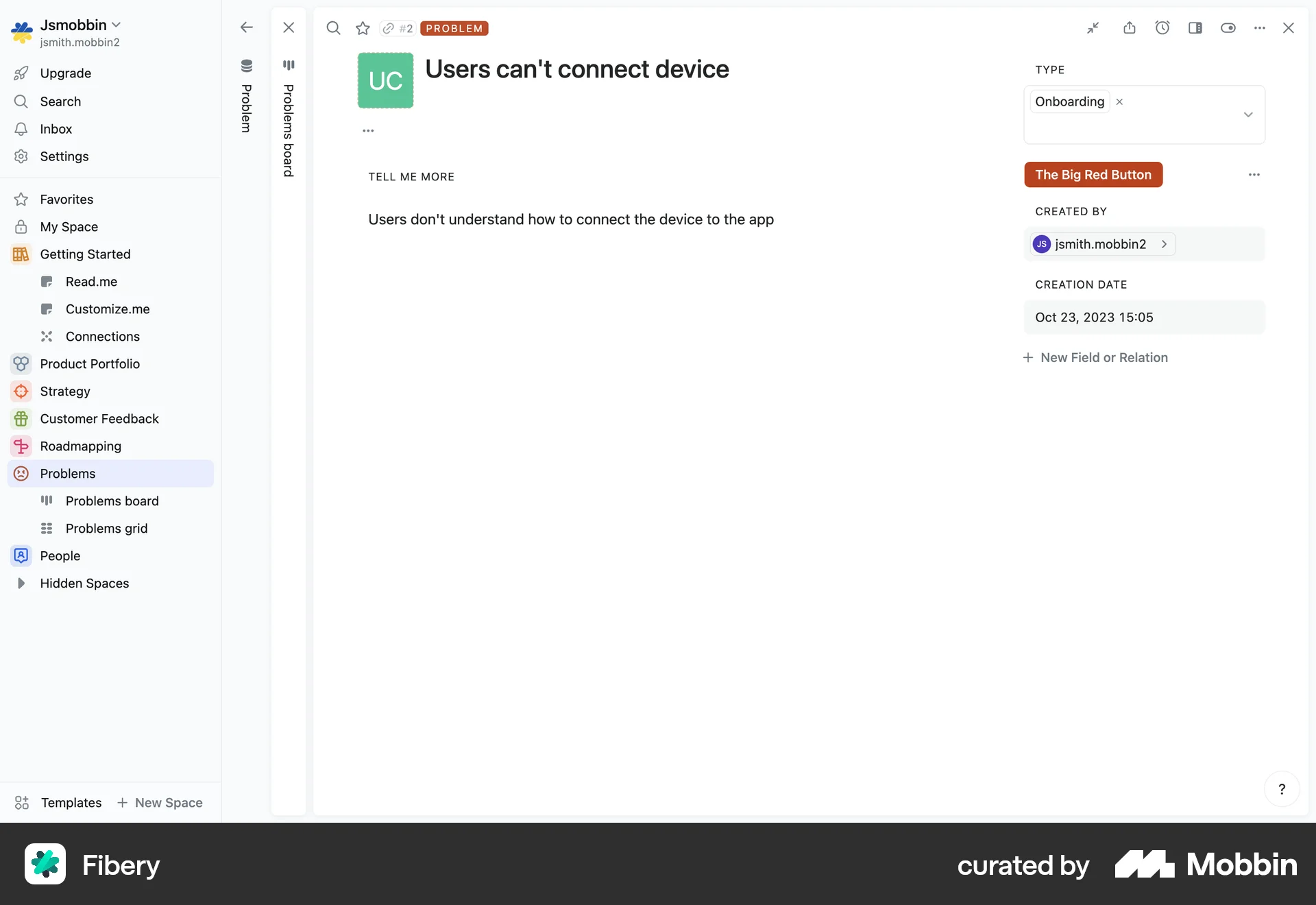Open entity history via clock icon
This screenshot has height=905, width=1316.
pyautogui.click(x=1162, y=28)
